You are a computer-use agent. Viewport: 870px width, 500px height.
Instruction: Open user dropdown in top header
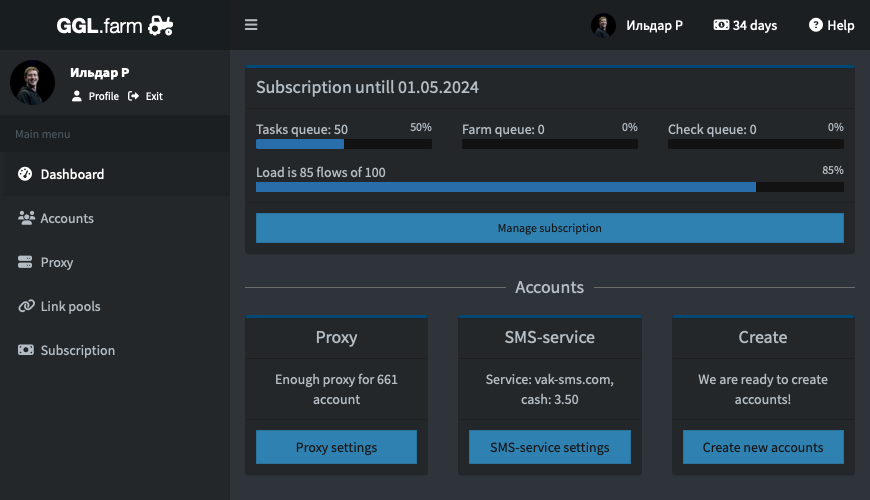(637, 25)
